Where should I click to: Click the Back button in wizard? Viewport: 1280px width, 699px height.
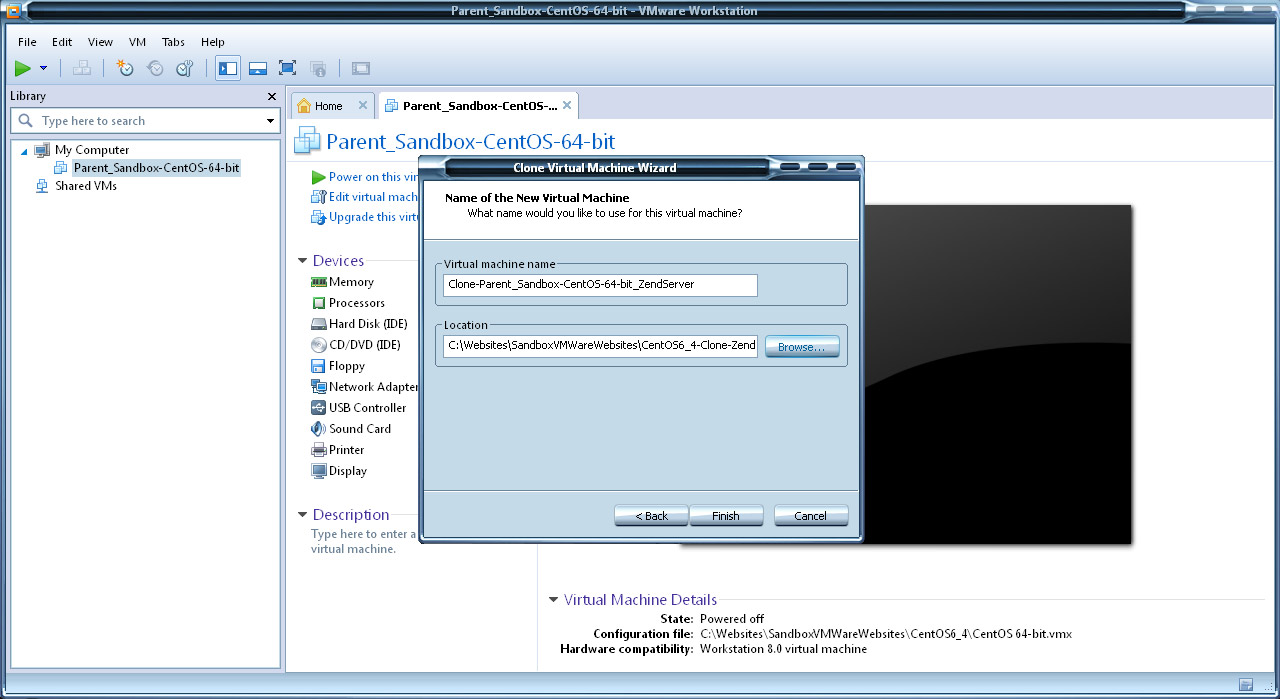pos(651,516)
